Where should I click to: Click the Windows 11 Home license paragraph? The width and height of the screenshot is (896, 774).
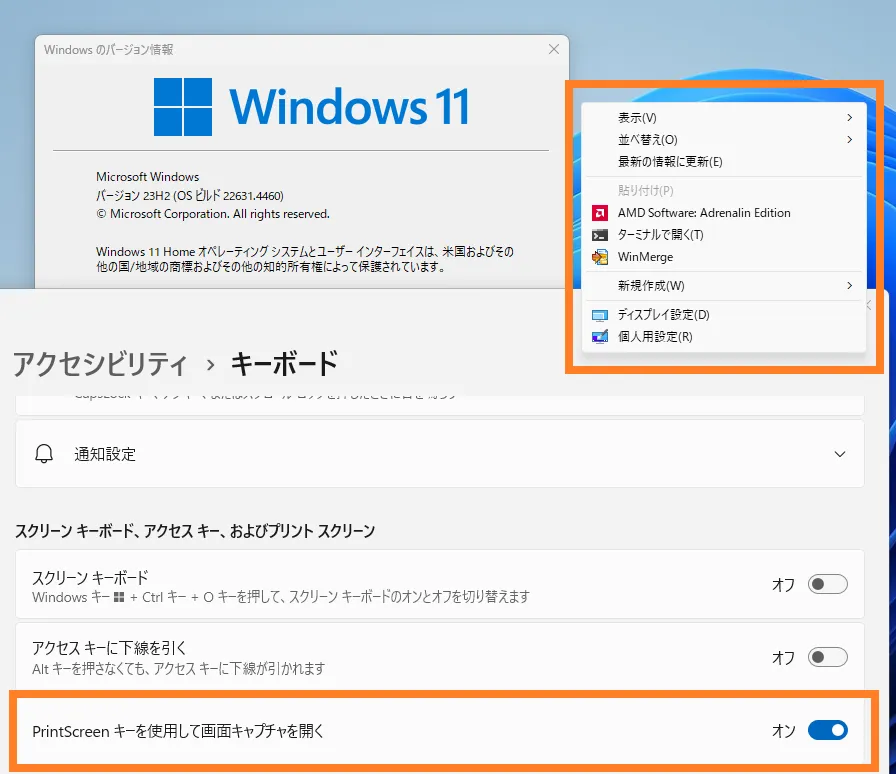(305, 259)
